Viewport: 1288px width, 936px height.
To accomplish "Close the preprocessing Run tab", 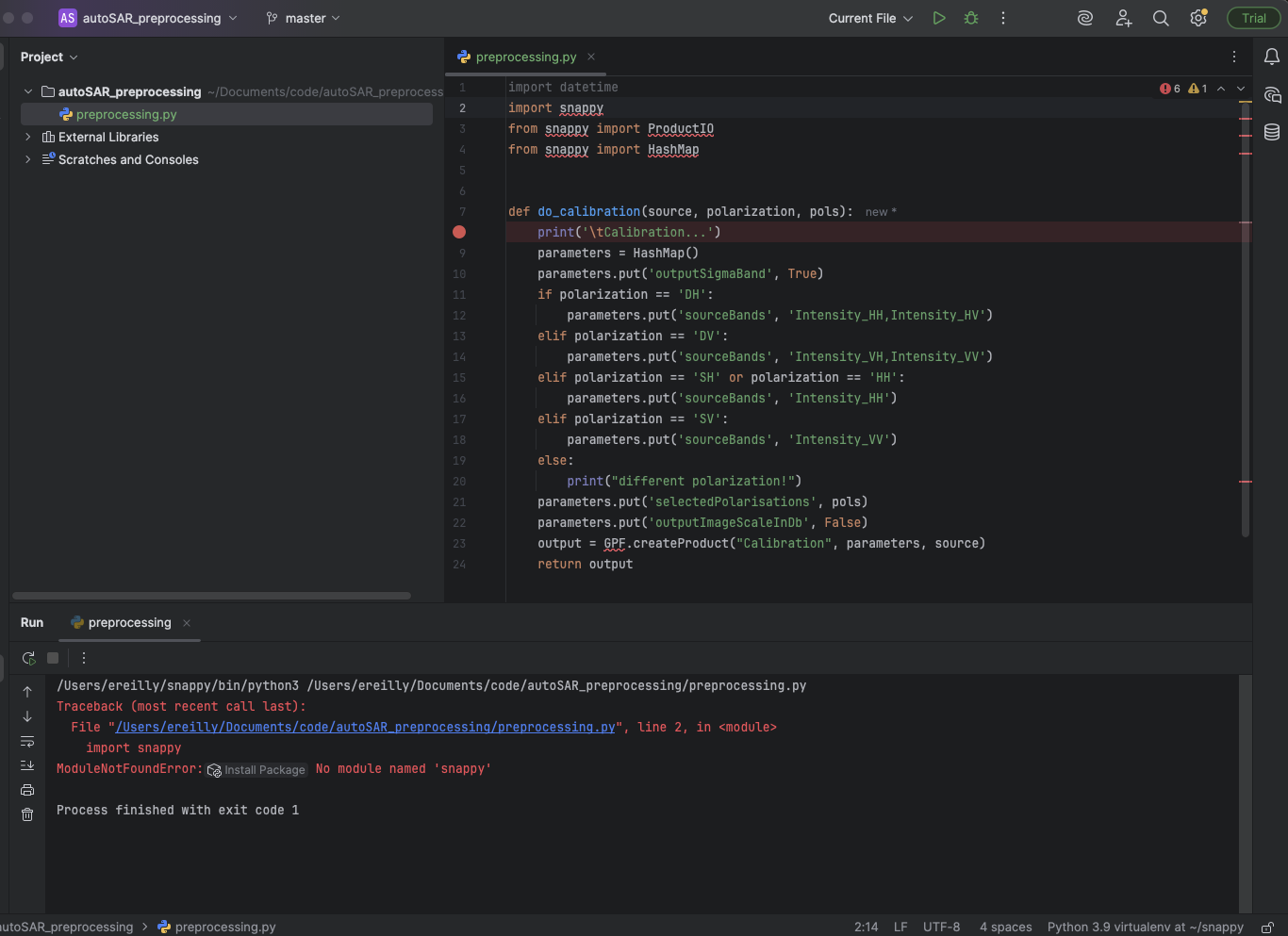I will click(x=187, y=623).
